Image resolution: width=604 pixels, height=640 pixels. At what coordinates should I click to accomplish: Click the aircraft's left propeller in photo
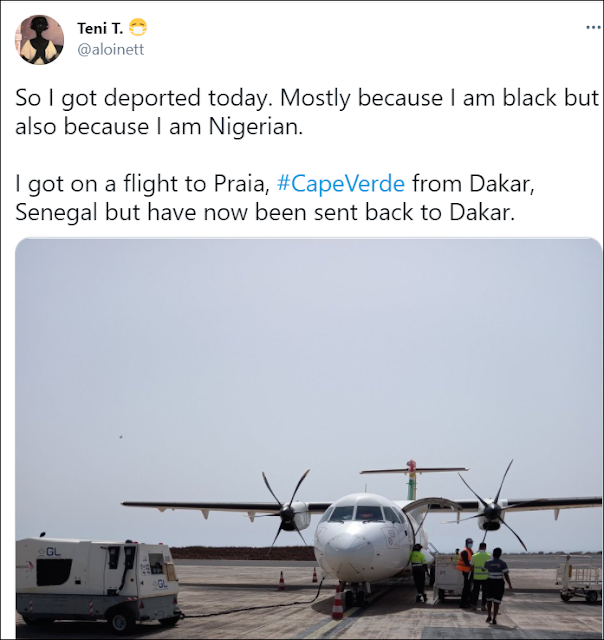pos(288,512)
